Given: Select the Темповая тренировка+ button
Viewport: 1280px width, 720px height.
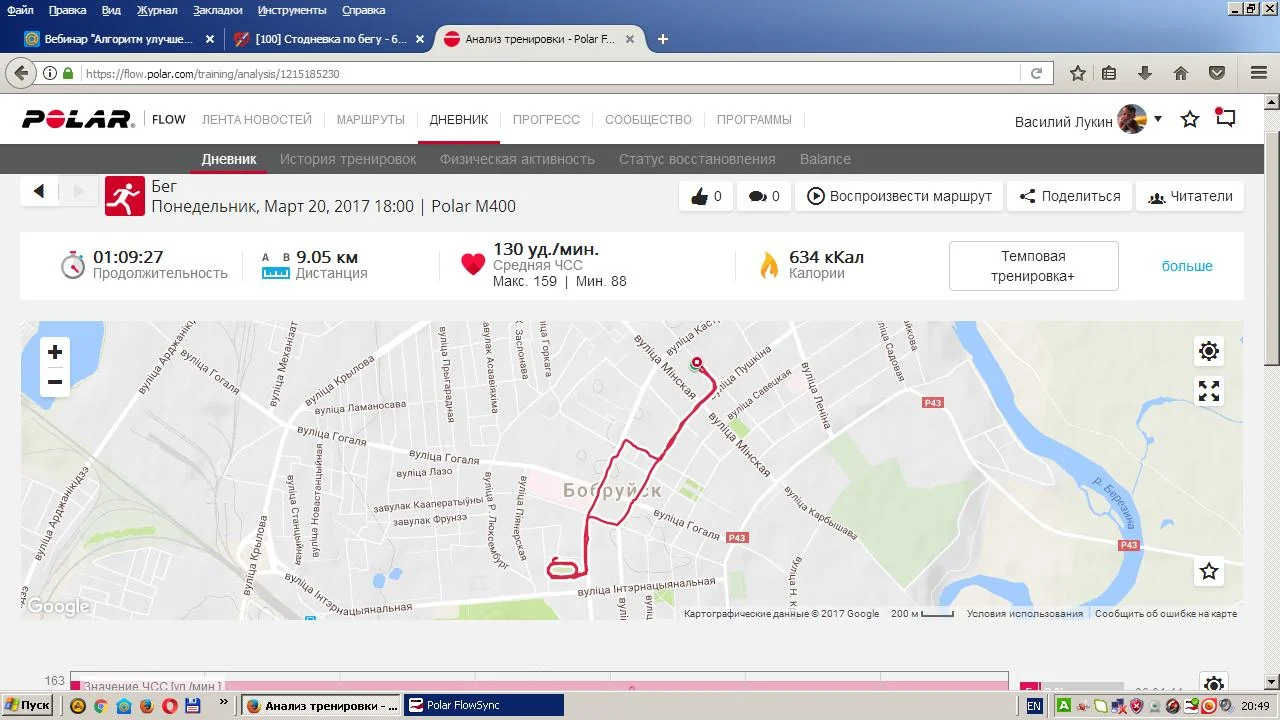Looking at the screenshot, I should pos(1033,266).
